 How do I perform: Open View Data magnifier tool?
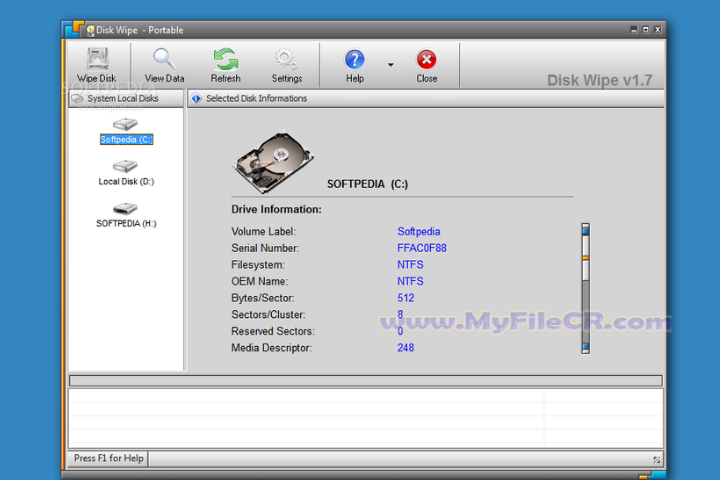tap(164, 59)
